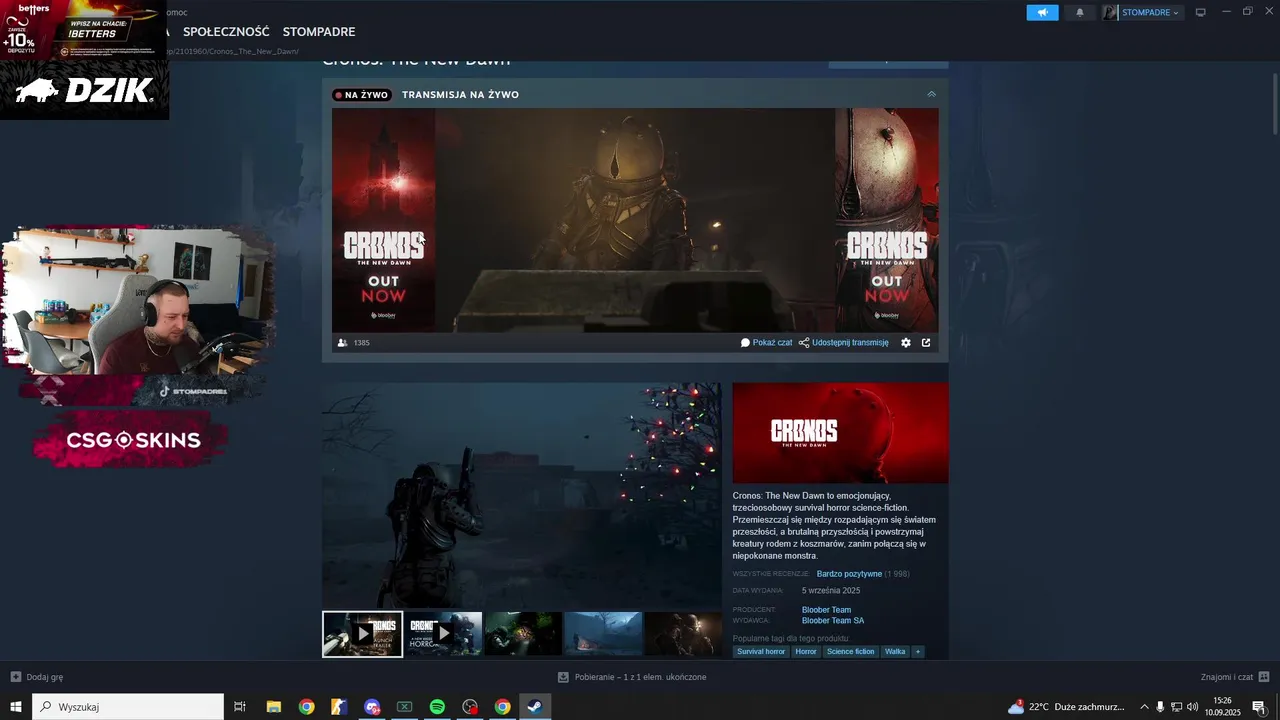Click the Wyszukaj taskbar search field
Viewport: 1280px width, 720px height.
(128, 707)
